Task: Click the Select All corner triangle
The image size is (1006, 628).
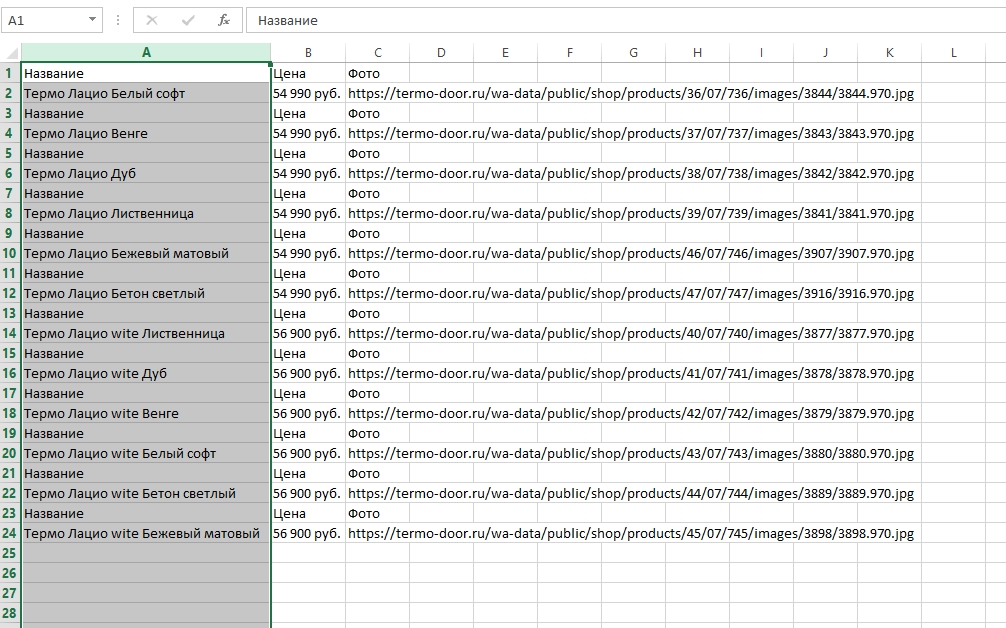Action: [11, 53]
